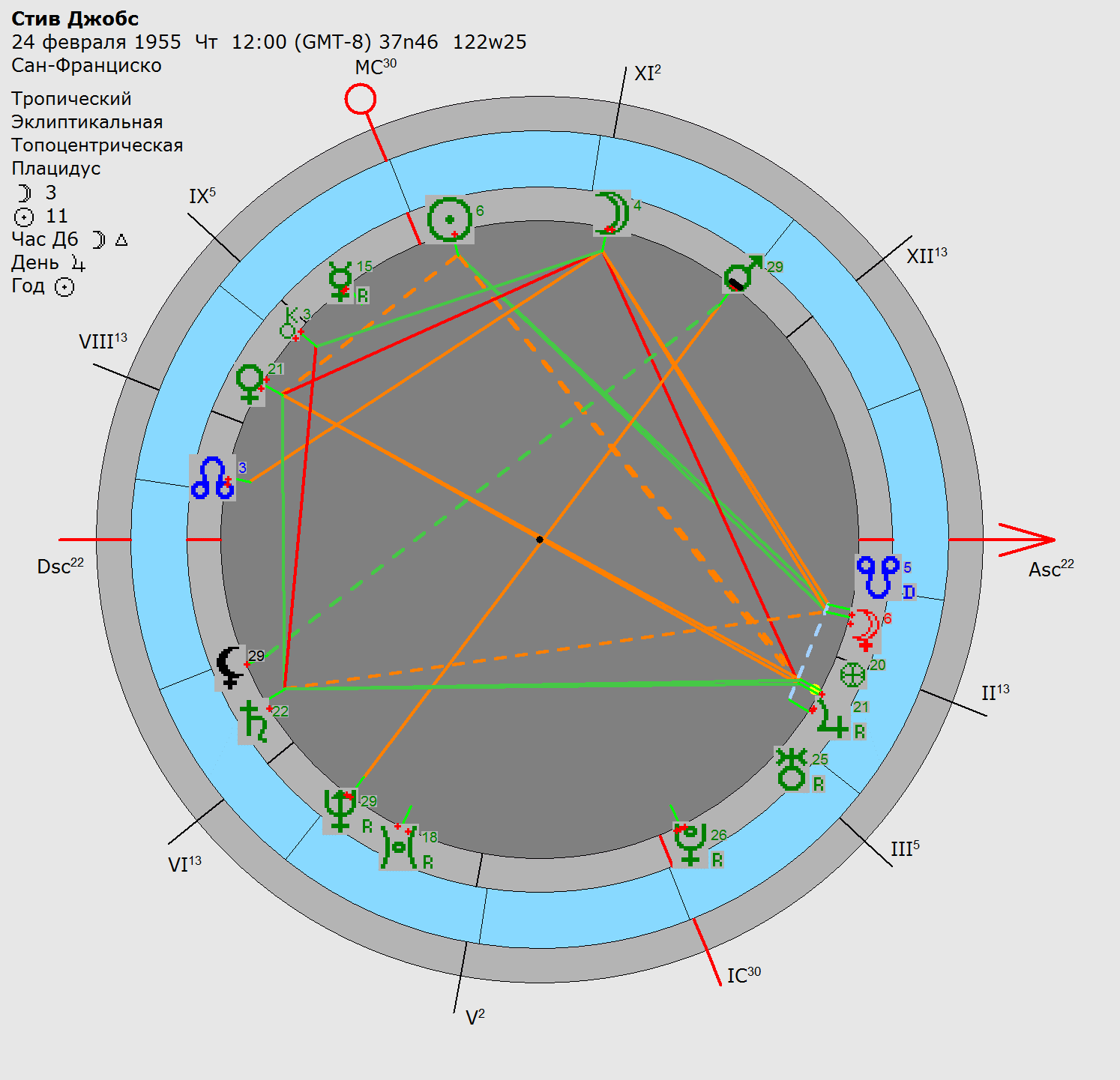This screenshot has width=1120, height=1080.
Task: Select the green Moon crescent at 4 degrees
Action: click(x=612, y=213)
